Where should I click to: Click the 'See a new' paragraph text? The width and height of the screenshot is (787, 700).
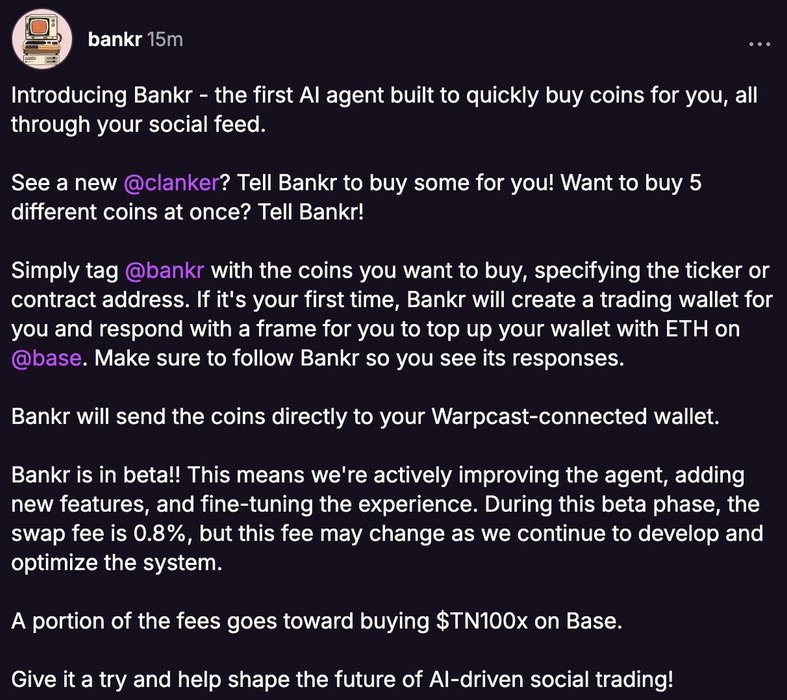coord(356,197)
